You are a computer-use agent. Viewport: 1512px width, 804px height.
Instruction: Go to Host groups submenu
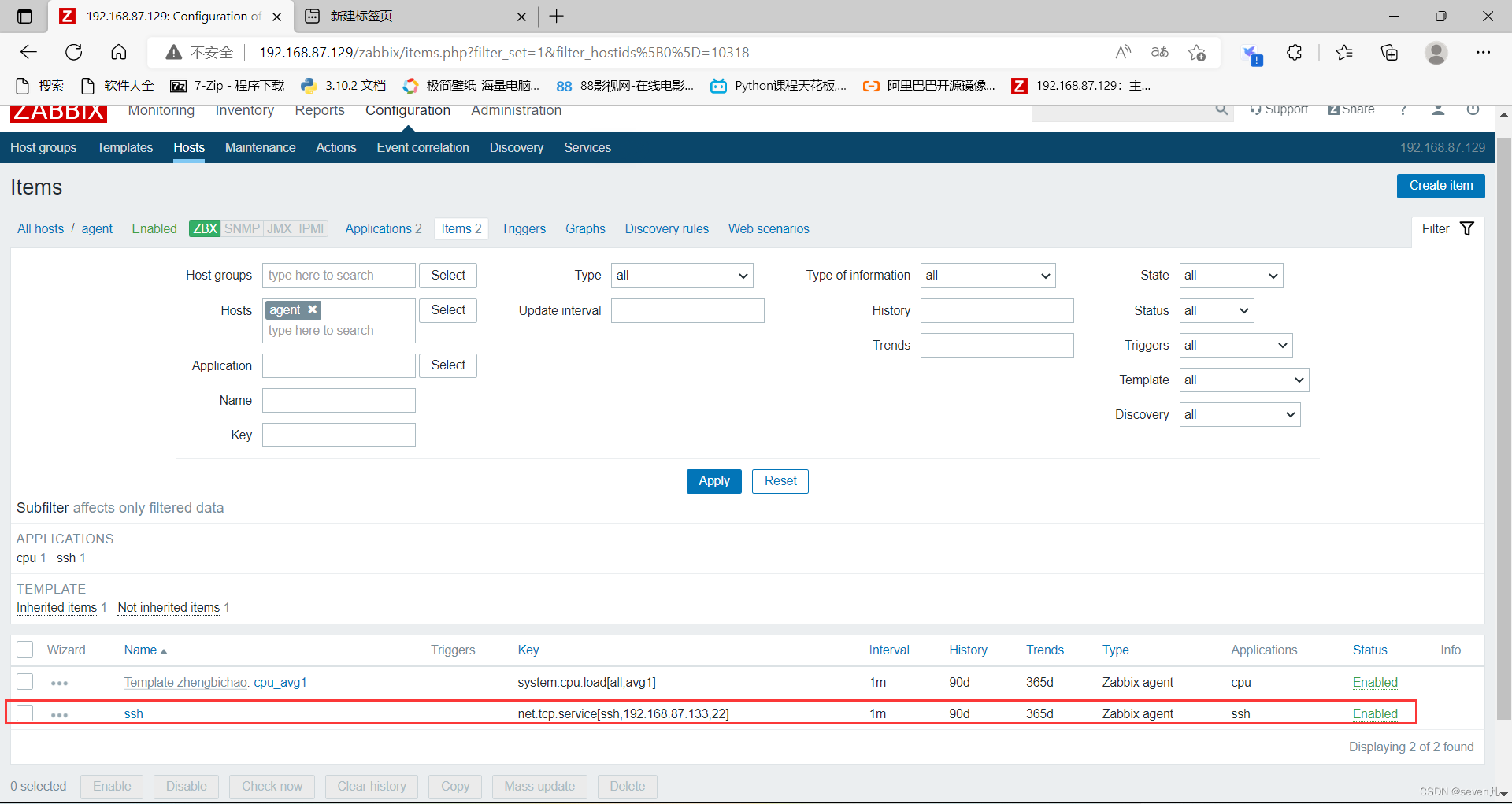point(43,147)
